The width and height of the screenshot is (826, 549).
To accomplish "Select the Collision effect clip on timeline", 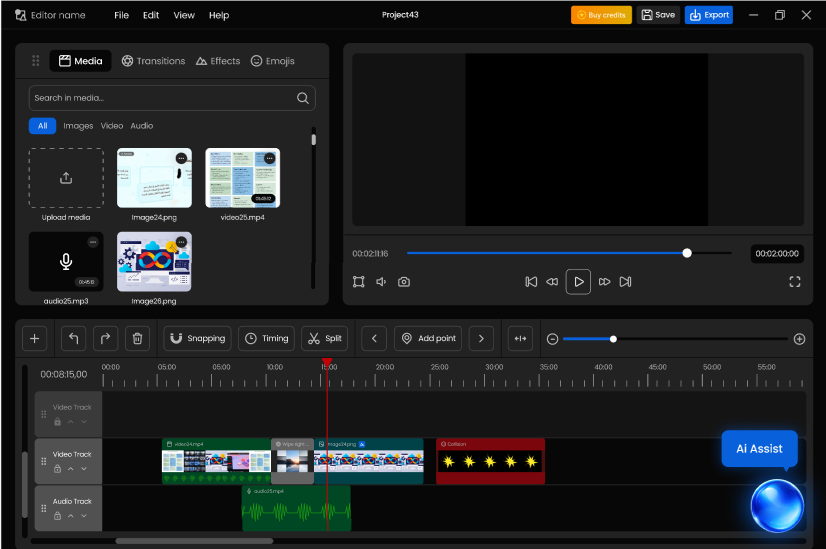I will click(x=490, y=461).
